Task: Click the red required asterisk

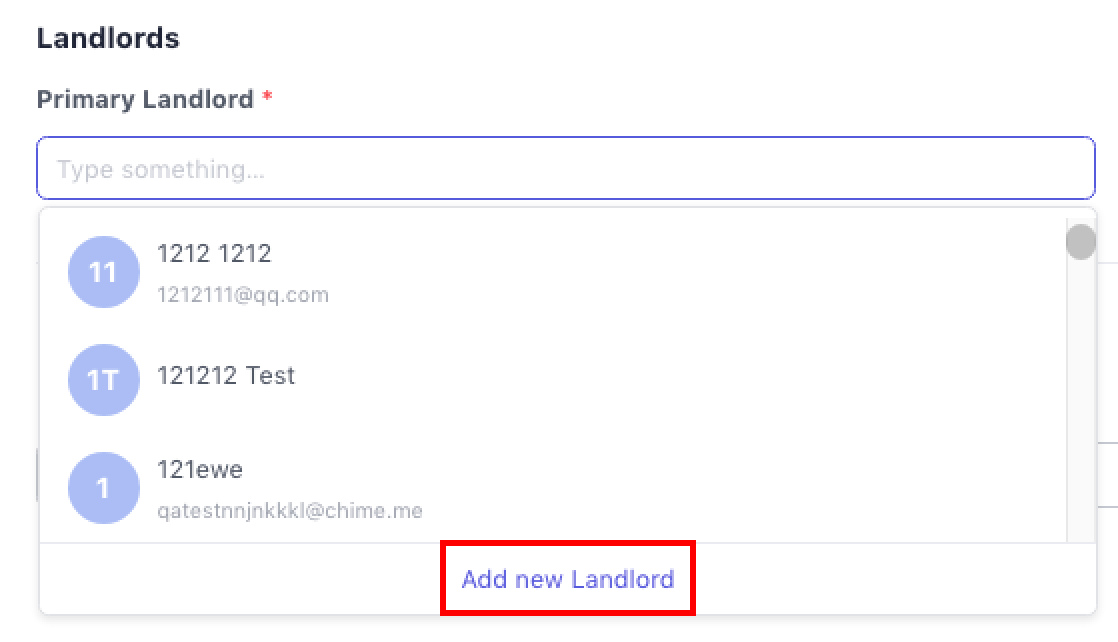Action: point(267,99)
